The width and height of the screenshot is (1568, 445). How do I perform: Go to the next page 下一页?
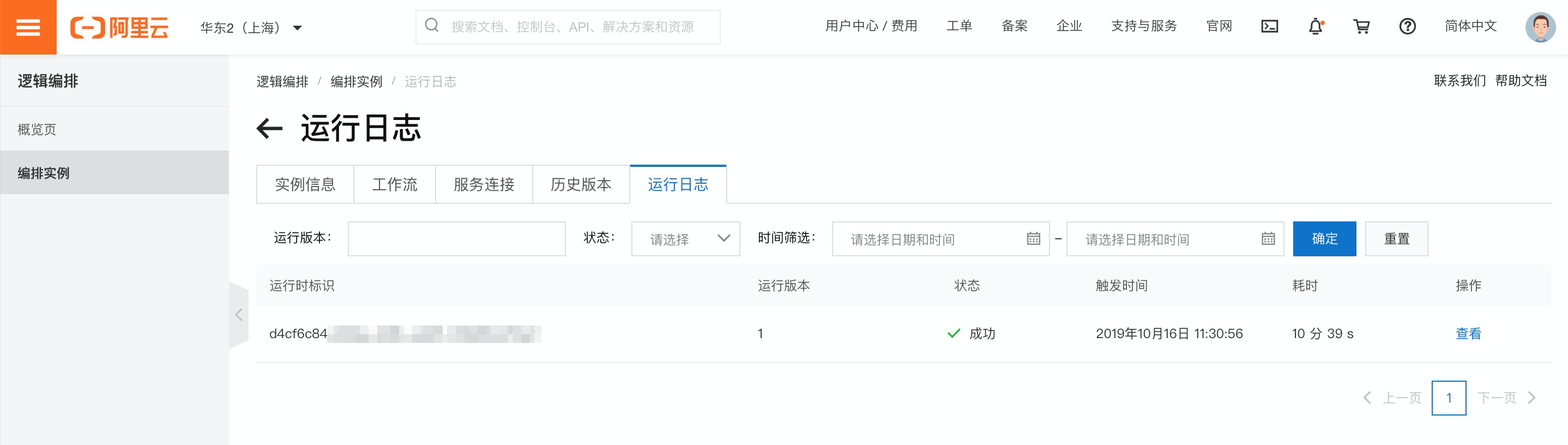1507,398
